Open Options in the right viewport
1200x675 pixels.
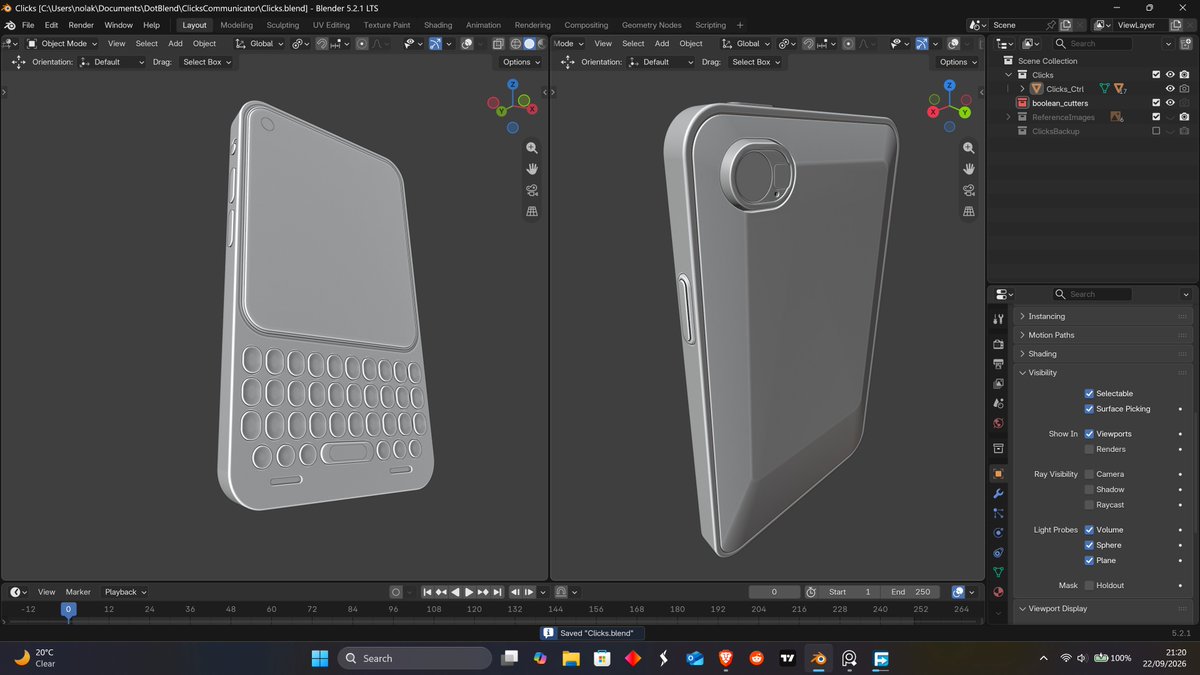958,62
